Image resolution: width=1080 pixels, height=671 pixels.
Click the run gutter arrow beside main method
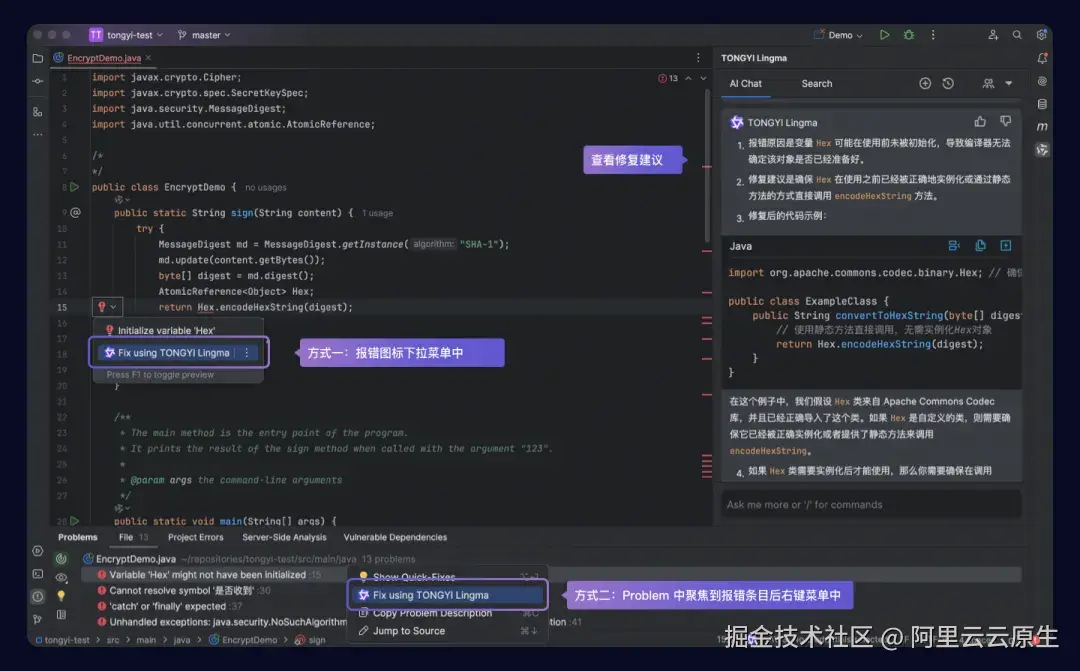pyautogui.click(x=74, y=521)
